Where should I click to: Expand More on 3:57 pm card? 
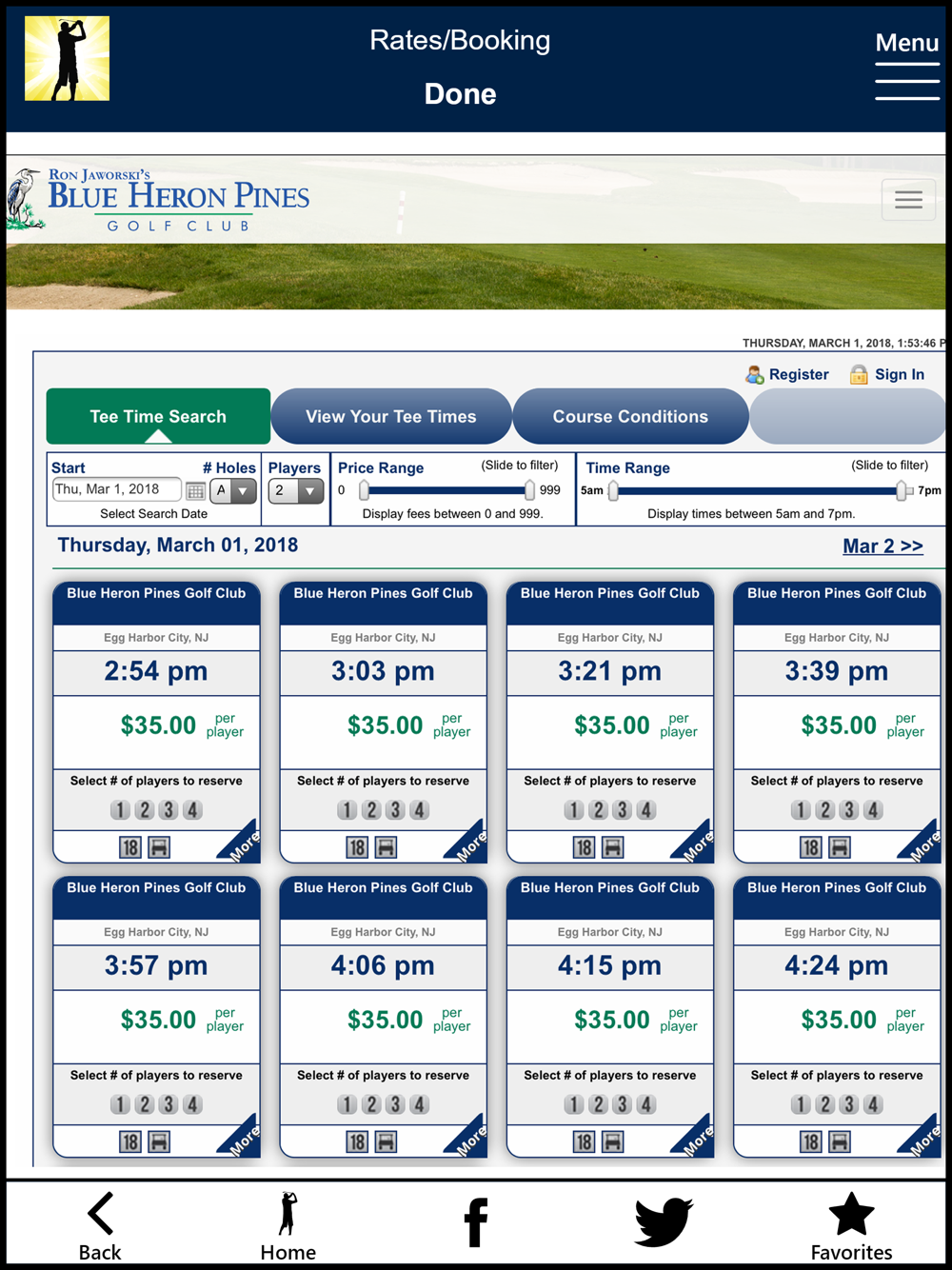242,1138
